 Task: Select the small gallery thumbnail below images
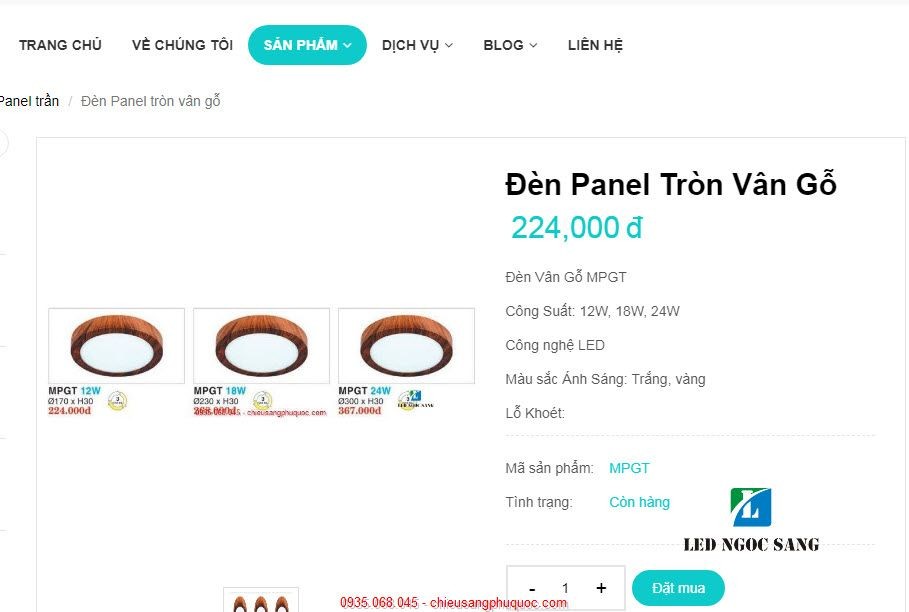tap(261, 600)
